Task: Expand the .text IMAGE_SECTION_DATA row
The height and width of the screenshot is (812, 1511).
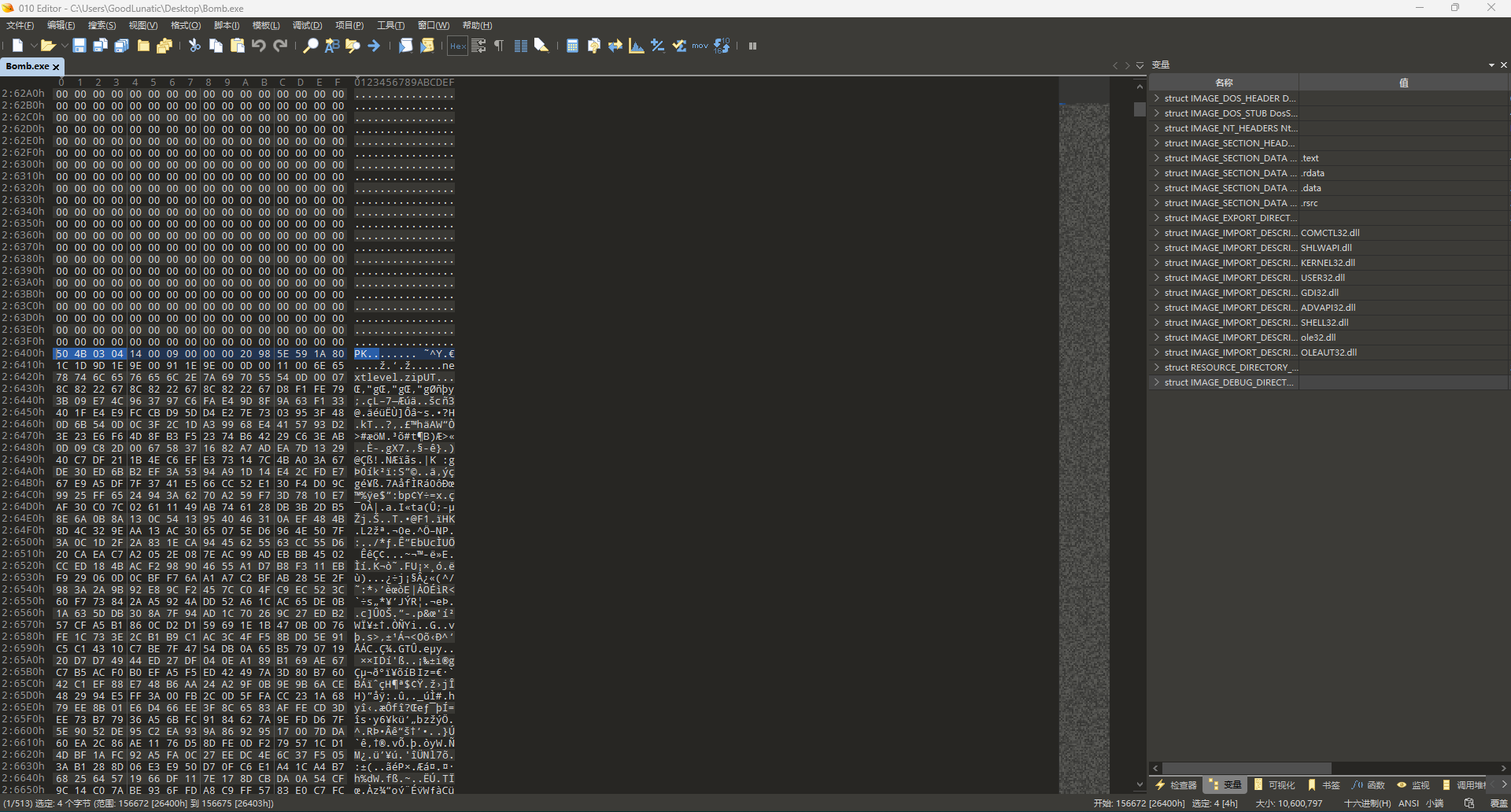Action: pyautogui.click(x=1156, y=158)
